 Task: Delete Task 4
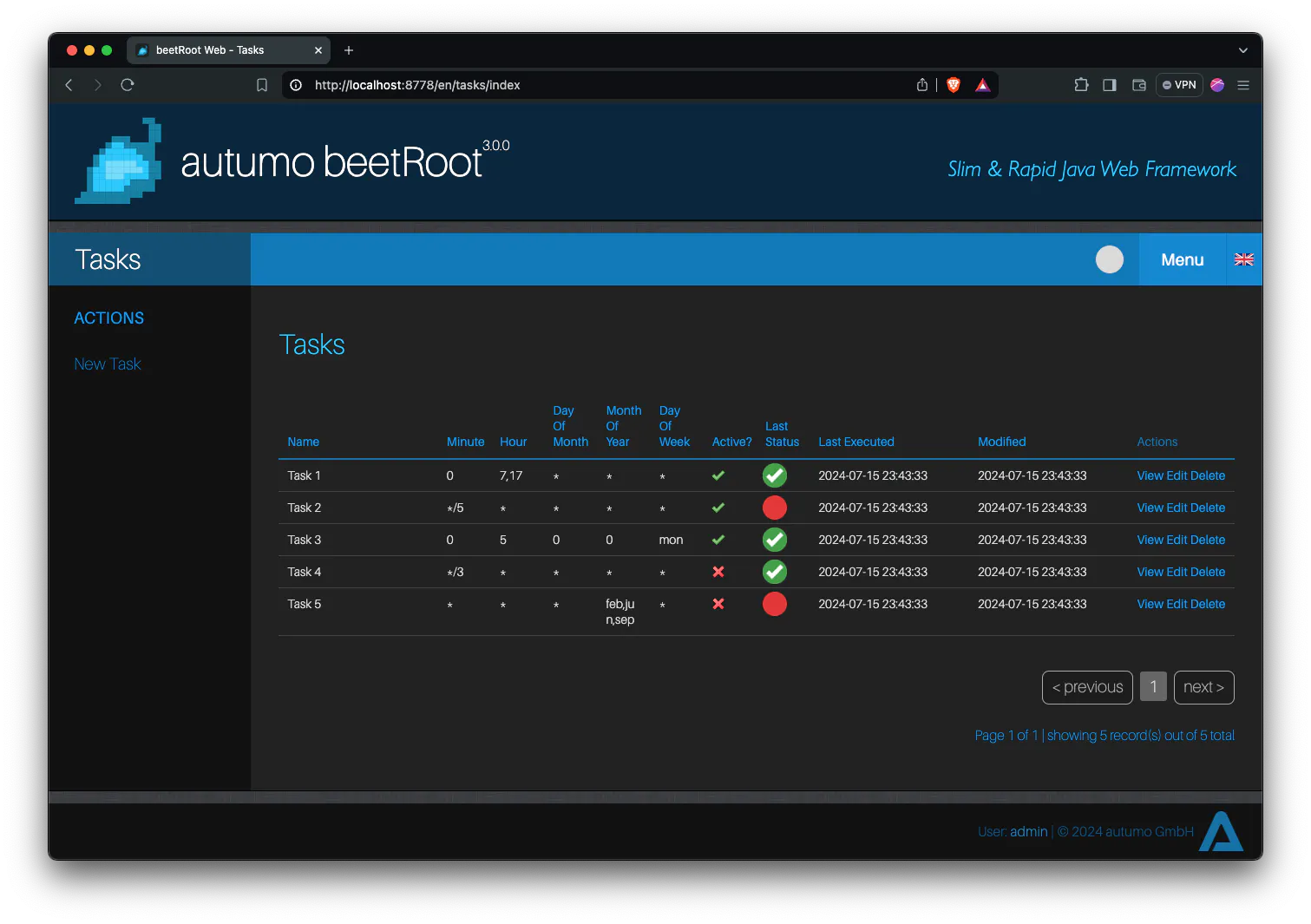coord(1208,572)
